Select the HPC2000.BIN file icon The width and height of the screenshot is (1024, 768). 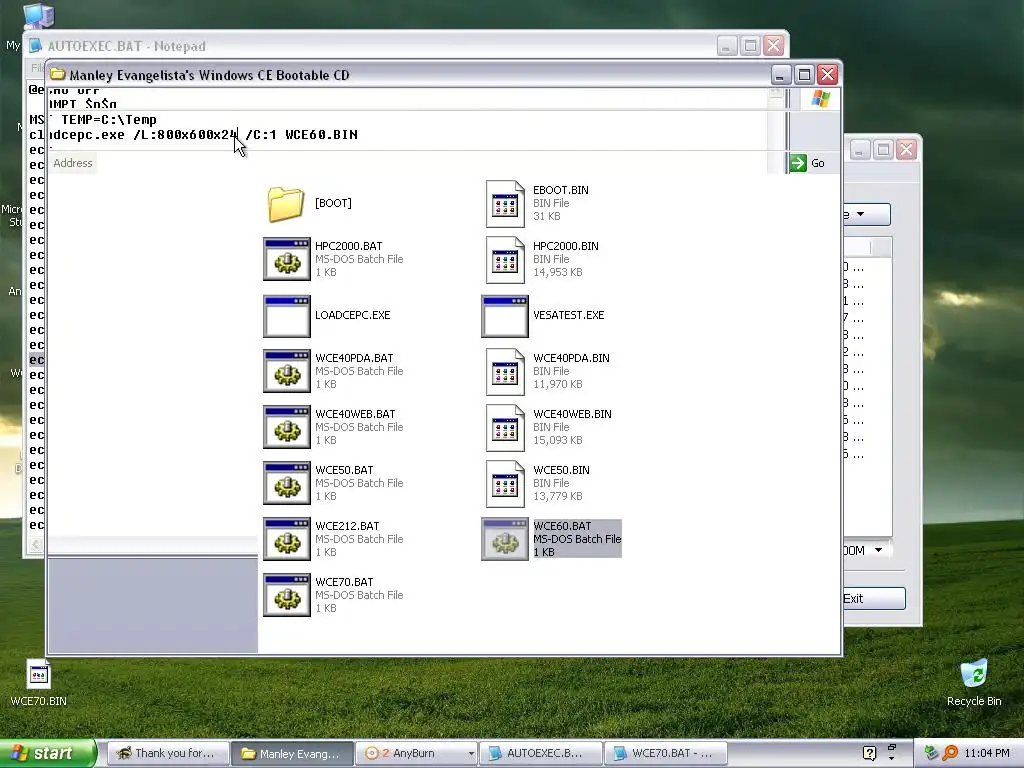(x=505, y=260)
